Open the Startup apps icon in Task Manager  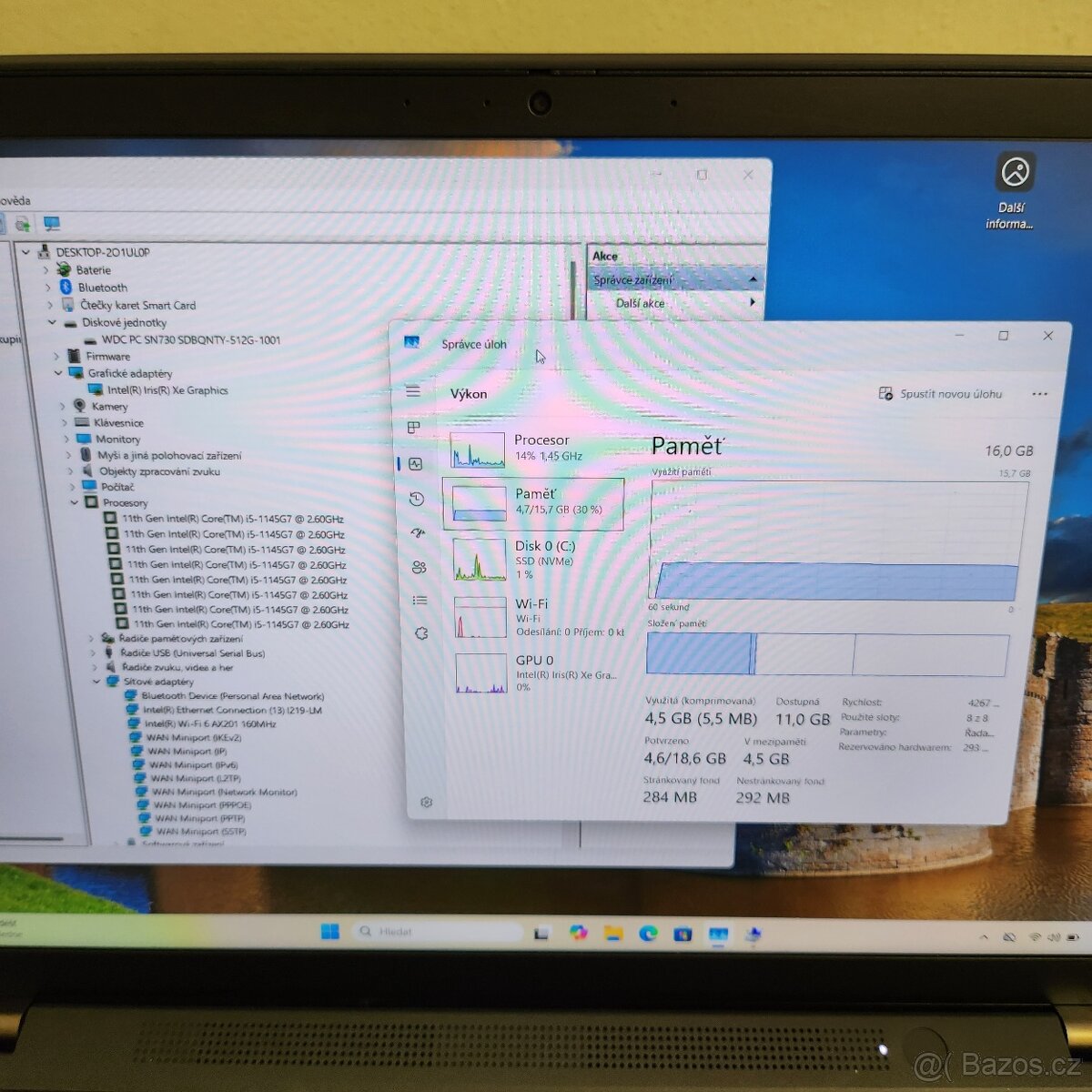pos(418,533)
